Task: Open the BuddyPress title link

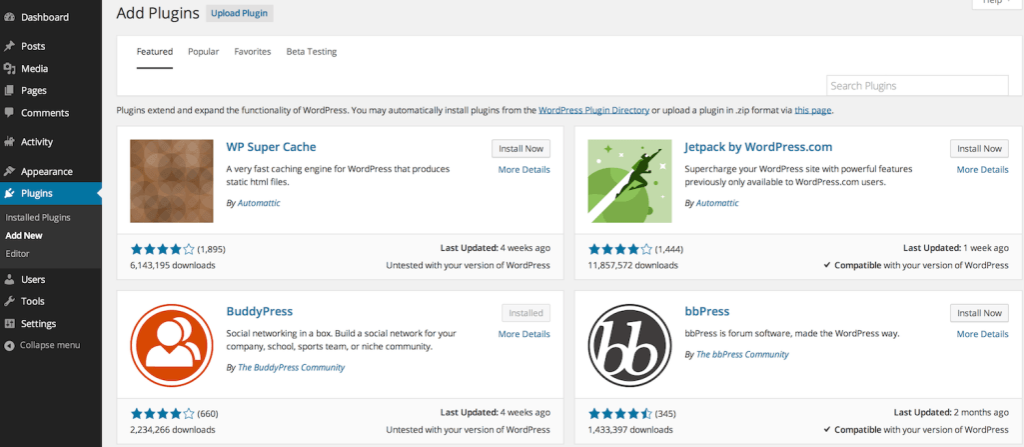Action: pyautogui.click(x=259, y=311)
